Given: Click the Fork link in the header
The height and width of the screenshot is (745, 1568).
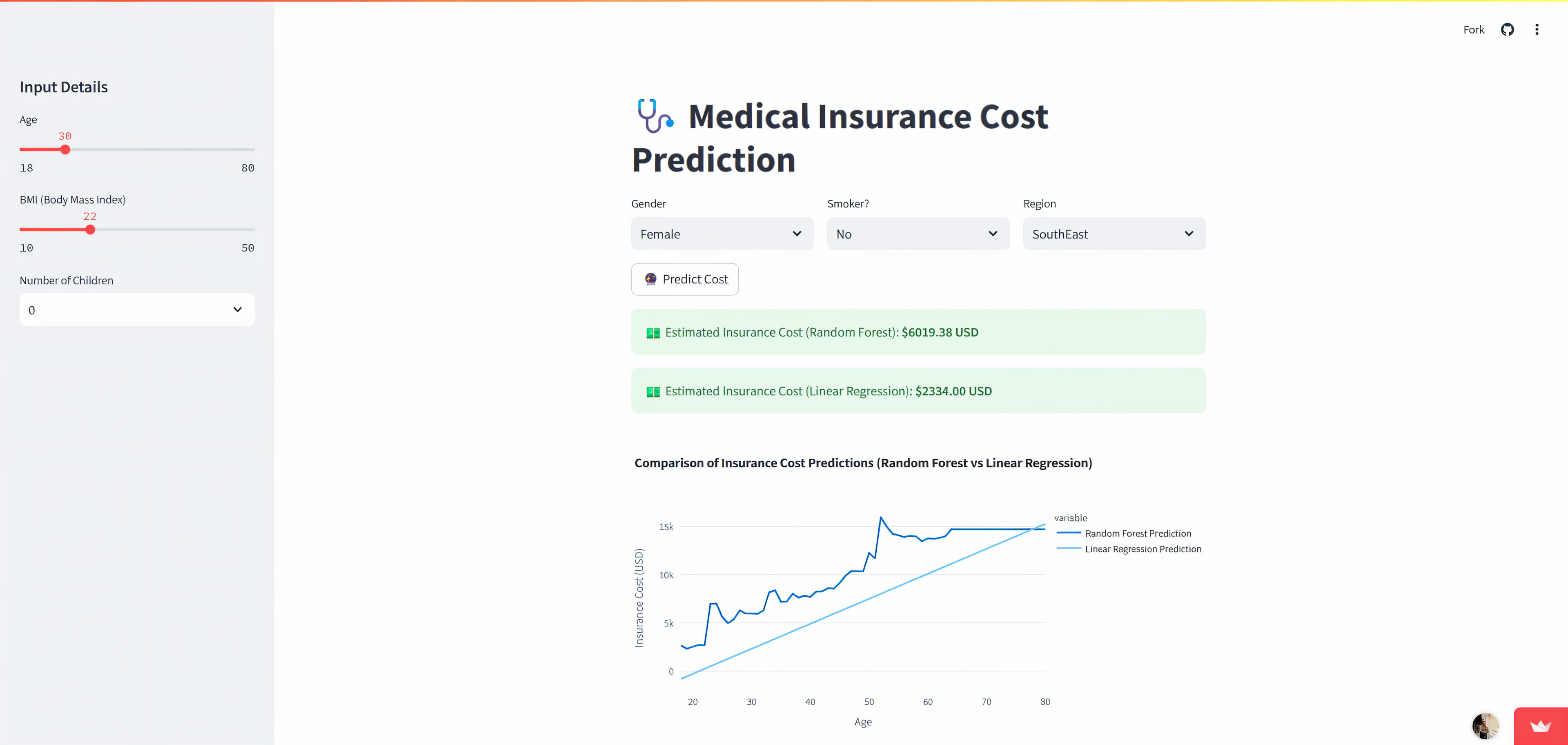Looking at the screenshot, I should tap(1473, 29).
